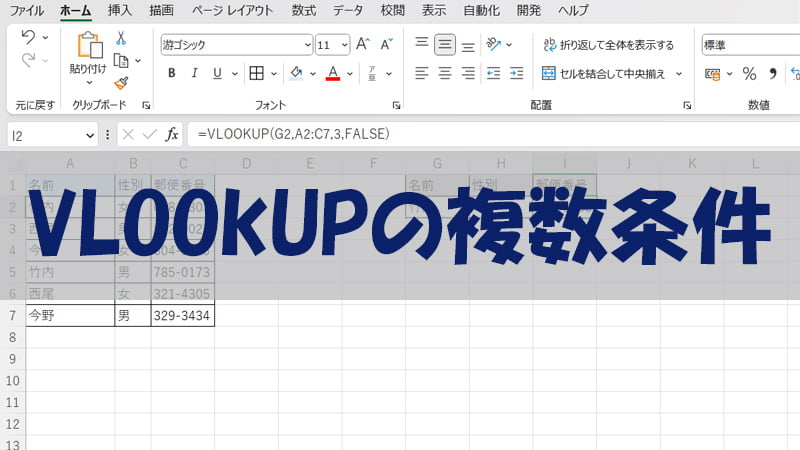Toggle Bold formatting
The width and height of the screenshot is (800, 450).
tap(171, 73)
